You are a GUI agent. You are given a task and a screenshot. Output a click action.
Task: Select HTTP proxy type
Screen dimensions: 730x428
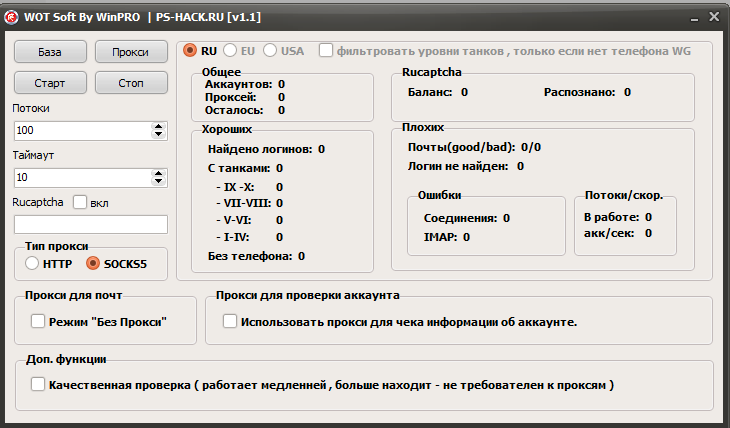(x=33, y=264)
